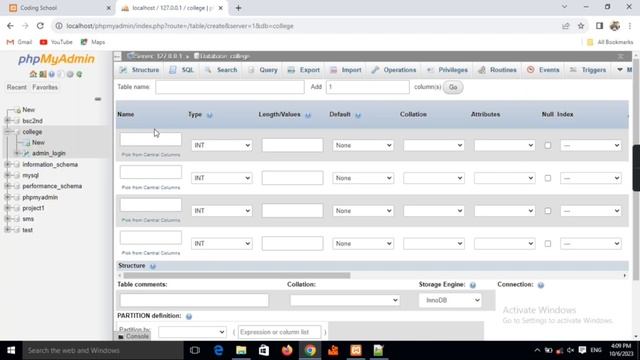Image resolution: width=640 pixels, height=360 pixels.
Task: Open the Triggers tab
Action: pyautogui.click(x=588, y=70)
